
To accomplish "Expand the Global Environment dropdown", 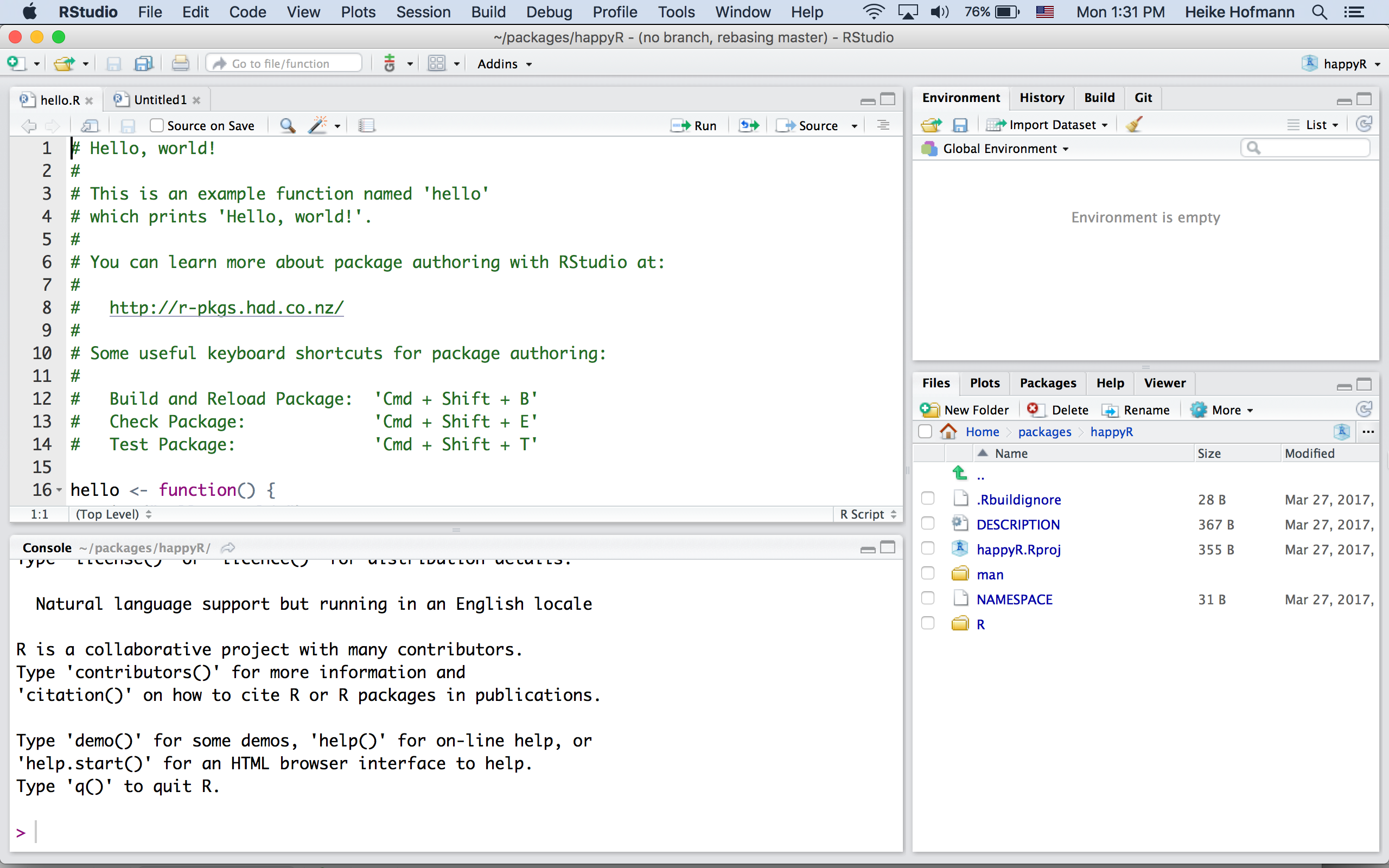I will (1004, 149).
